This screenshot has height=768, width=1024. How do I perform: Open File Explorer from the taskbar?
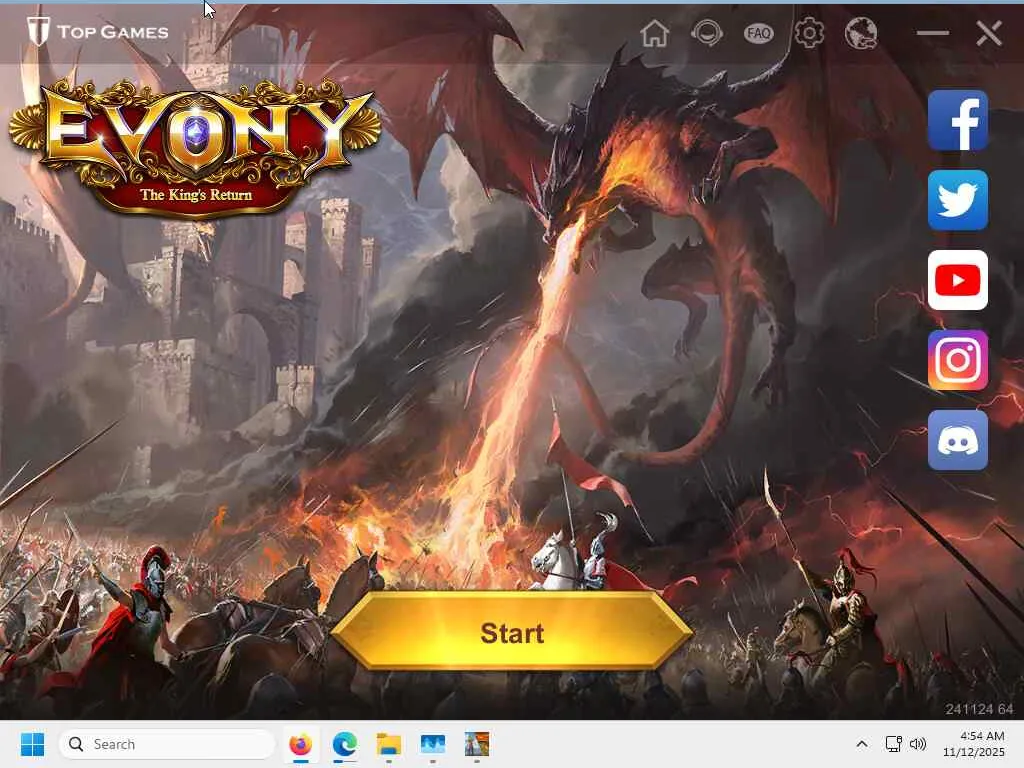tap(389, 744)
